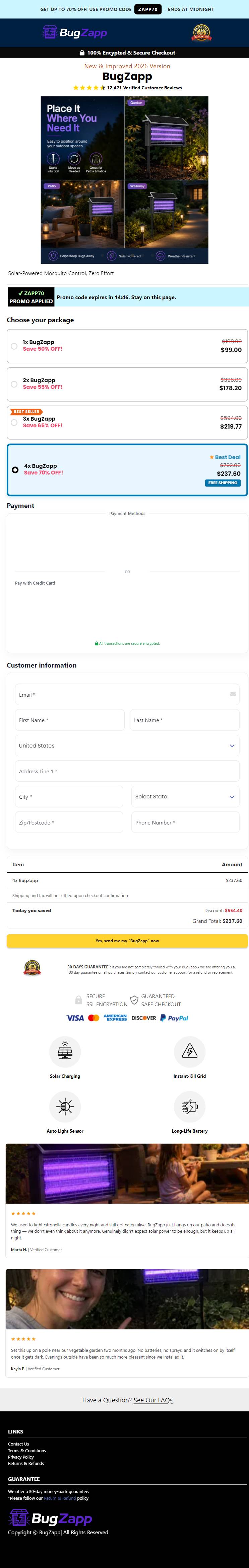
Task: Choose the 3x BugZapp best seller package
Action: pyautogui.click(x=127, y=422)
